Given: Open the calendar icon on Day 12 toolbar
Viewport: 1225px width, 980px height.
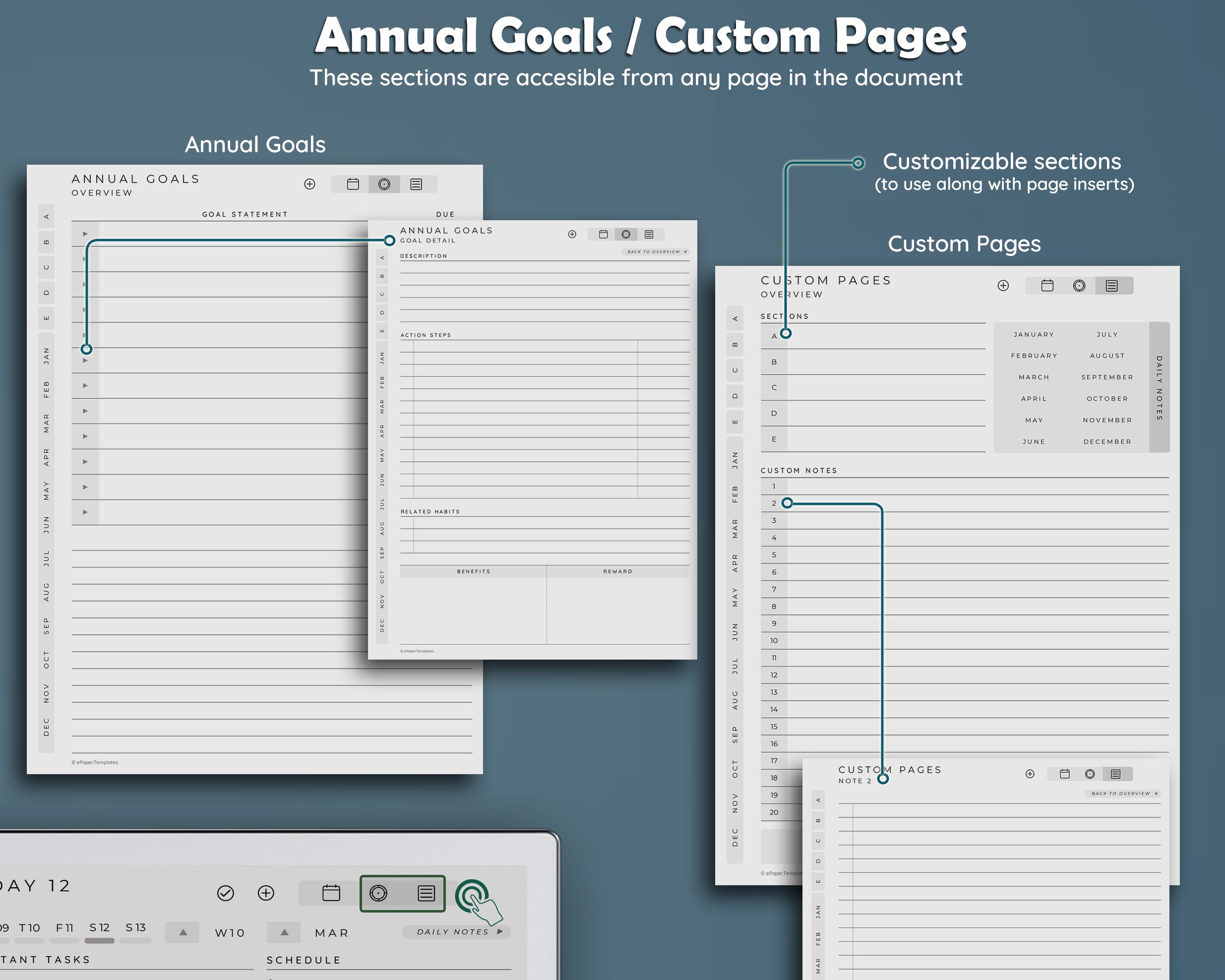Looking at the screenshot, I should coord(332,893).
